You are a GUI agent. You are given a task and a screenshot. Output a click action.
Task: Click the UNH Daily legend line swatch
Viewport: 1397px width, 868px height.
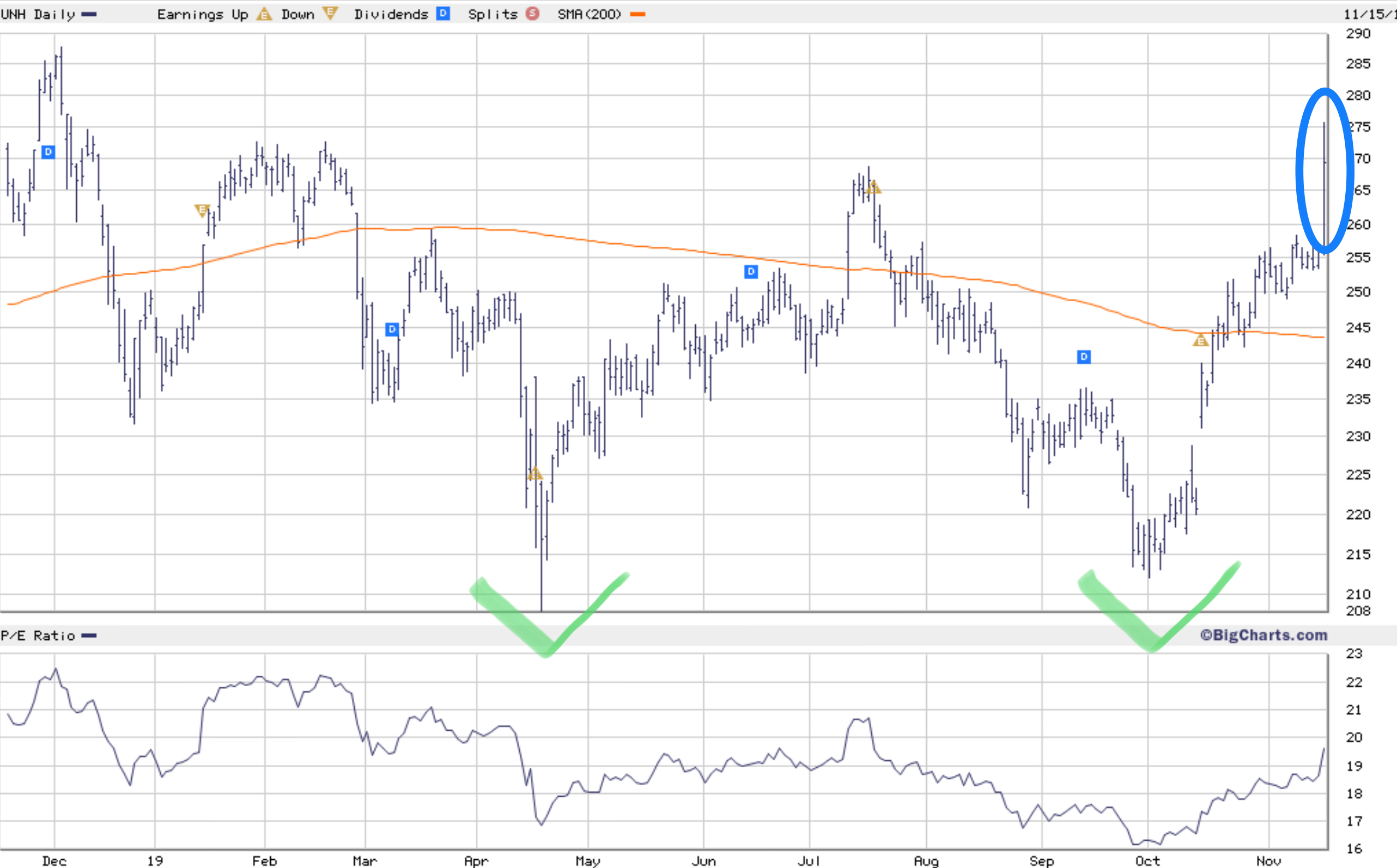coord(89,14)
